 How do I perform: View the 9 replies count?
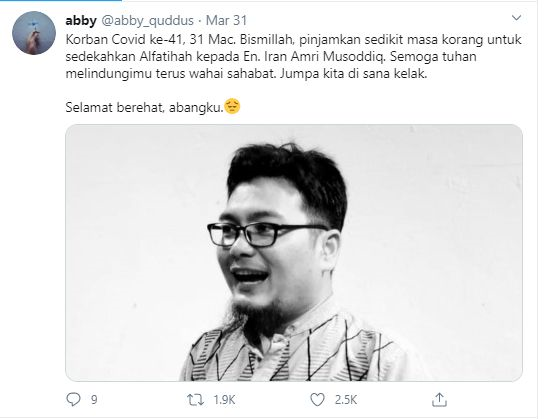[x=94, y=400]
